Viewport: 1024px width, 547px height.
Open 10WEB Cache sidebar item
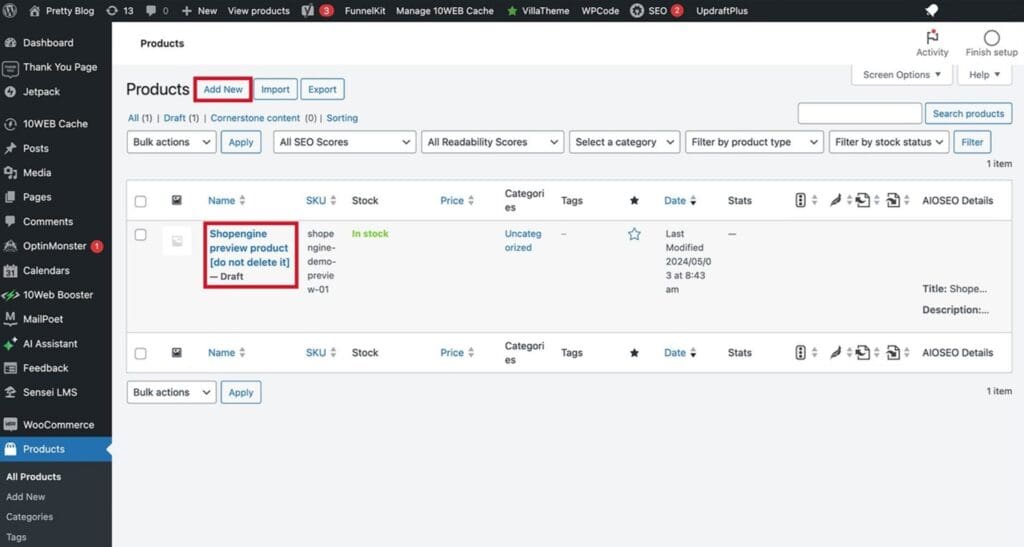(56, 123)
